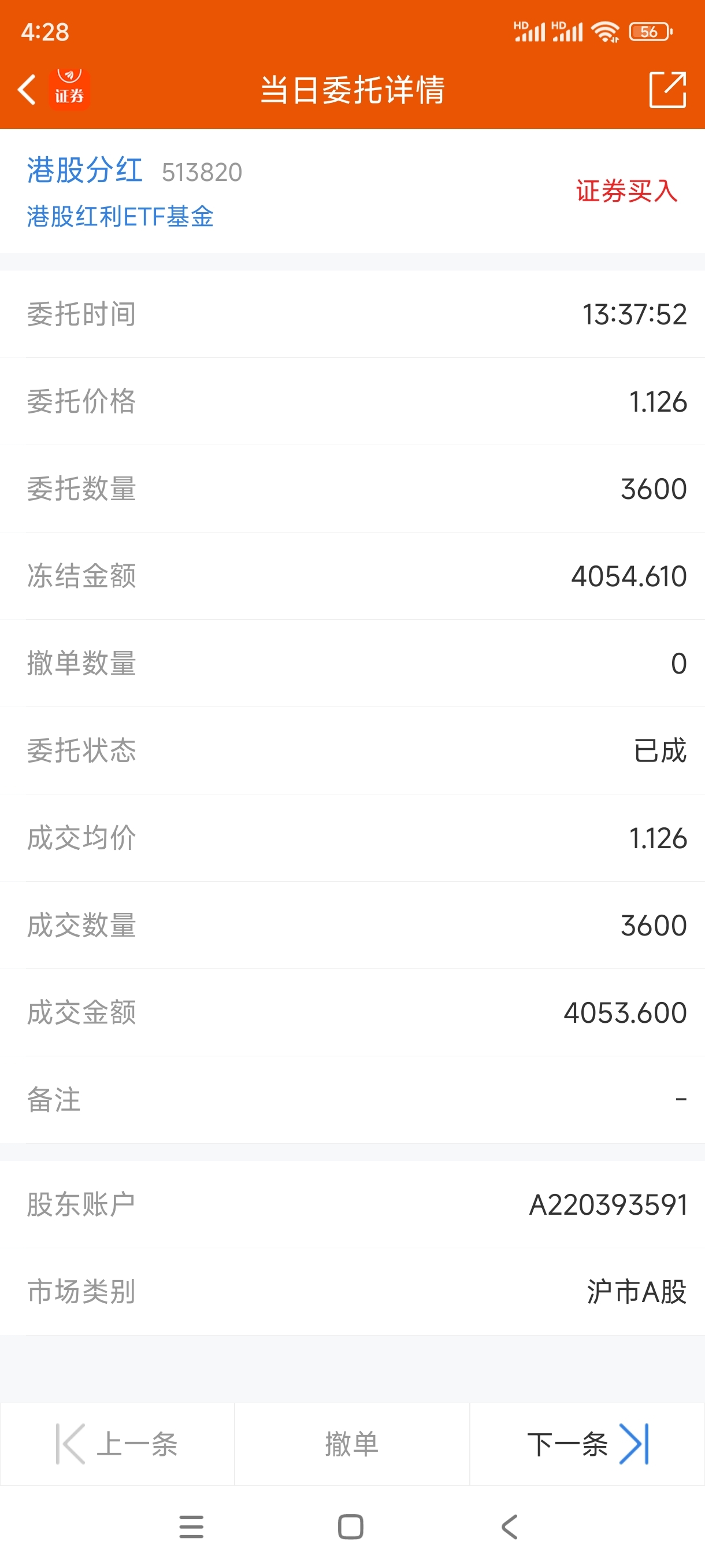705x1568 pixels.
Task: Tap the 撤单 cancel order button
Action: tap(351, 1444)
